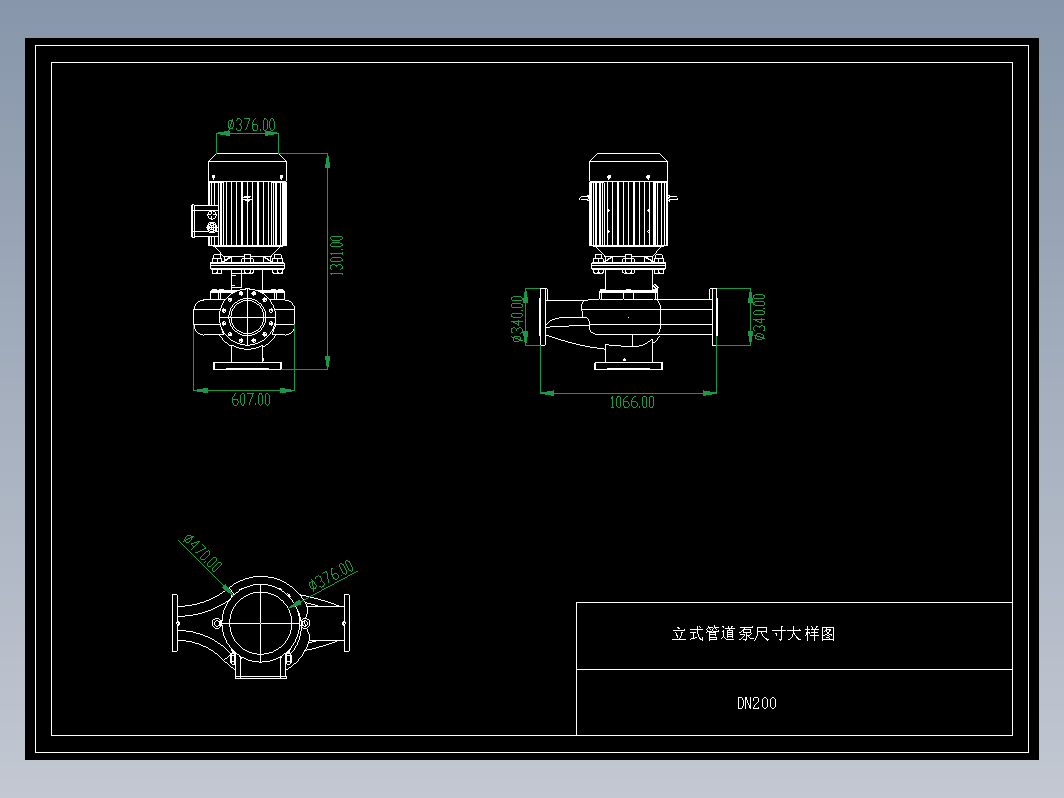Select the circular flange face in front view
The image size is (1064, 798).
(x=248, y=318)
